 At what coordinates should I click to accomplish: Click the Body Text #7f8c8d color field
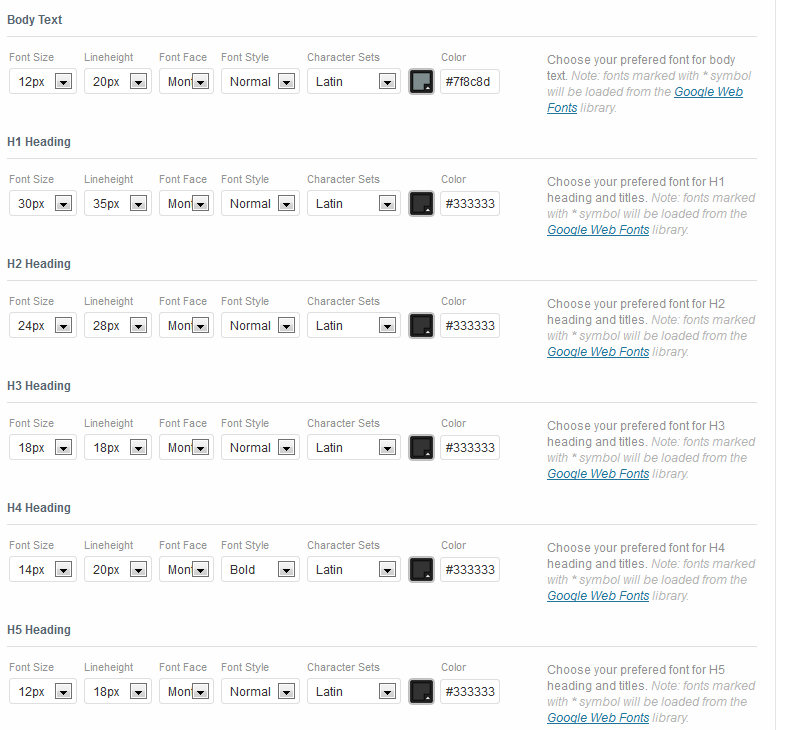pyautogui.click(x=469, y=82)
